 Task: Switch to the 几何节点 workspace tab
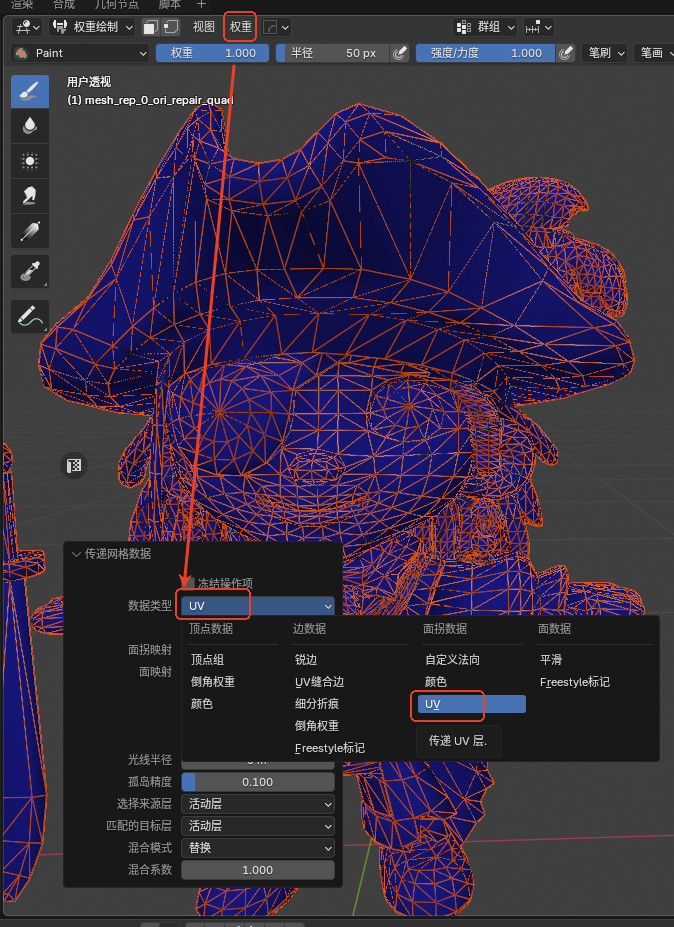tap(116, 5)
